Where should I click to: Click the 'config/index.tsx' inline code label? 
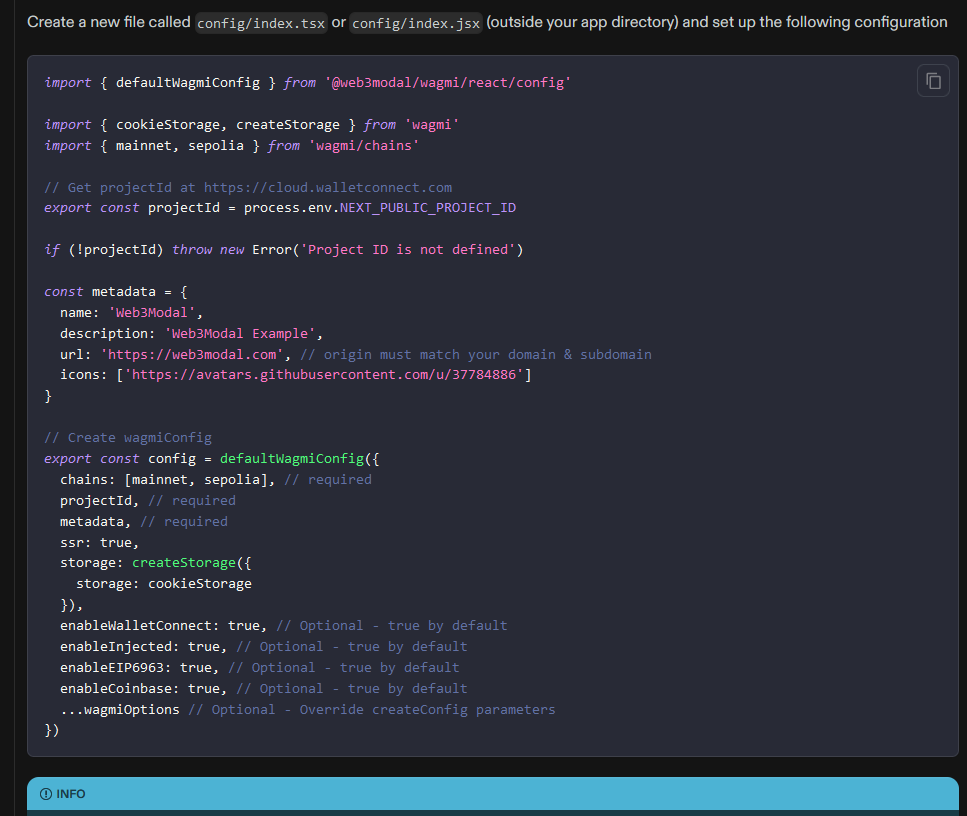click(x=261, y=23)
